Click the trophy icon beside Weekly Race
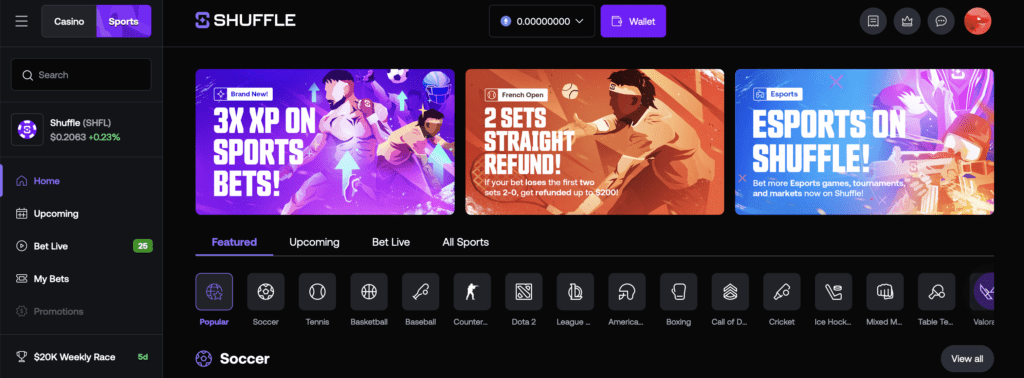This screenshot has height=378, width=1024. pyautogui.click(x=22, y=357)
